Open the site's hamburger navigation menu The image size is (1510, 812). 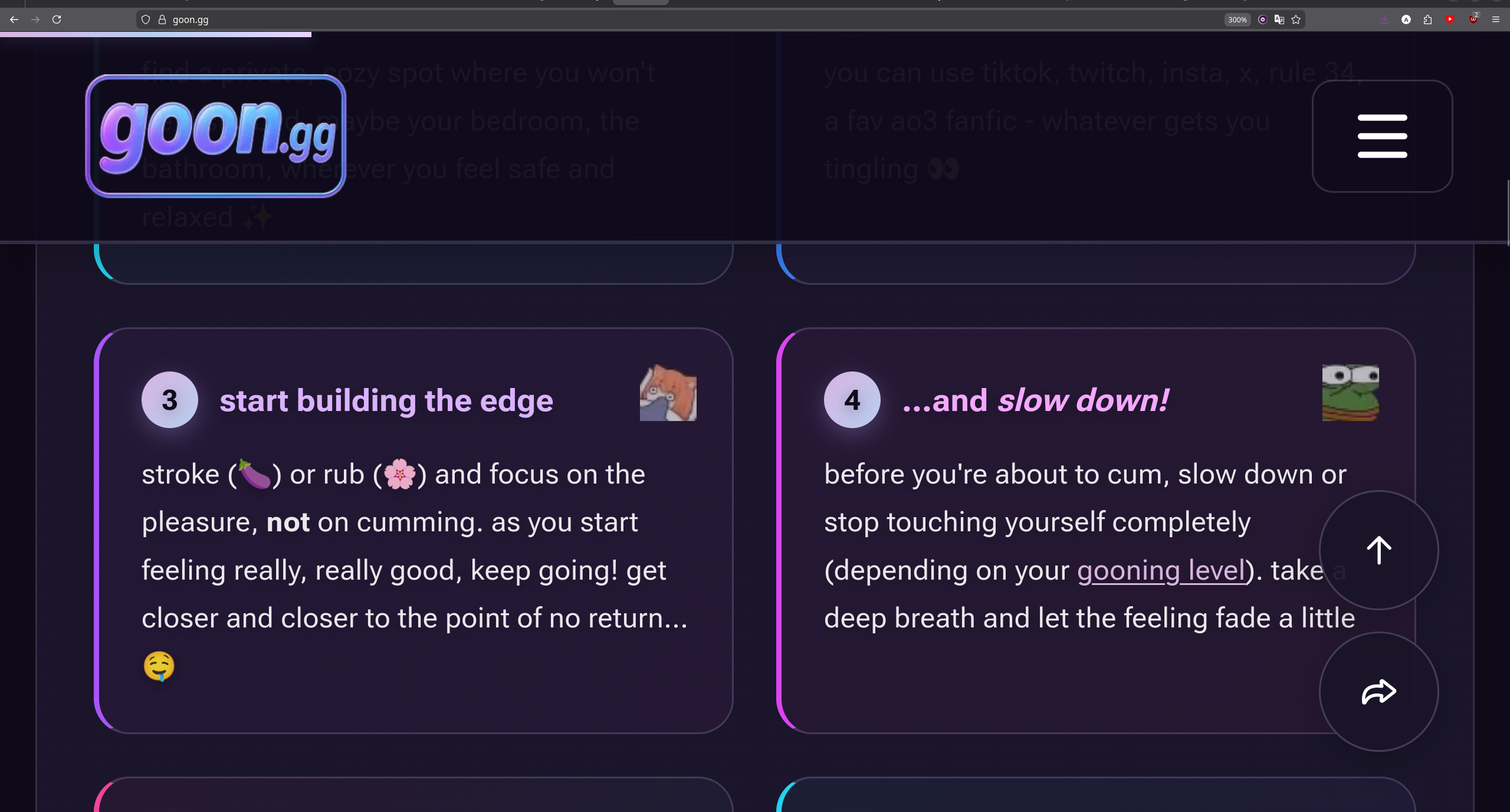pos(1382,136)
